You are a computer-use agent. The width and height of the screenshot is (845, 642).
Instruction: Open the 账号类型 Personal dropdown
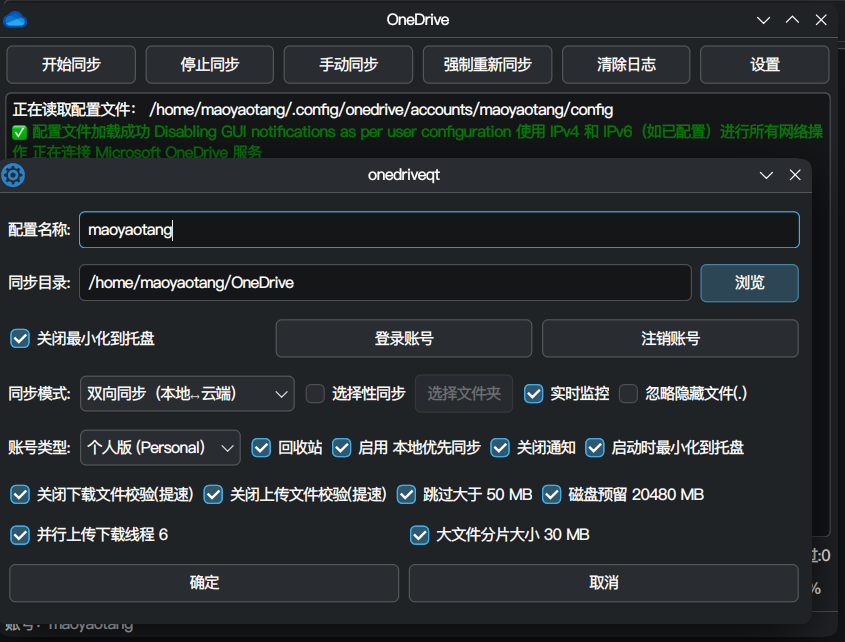point(160,447)
